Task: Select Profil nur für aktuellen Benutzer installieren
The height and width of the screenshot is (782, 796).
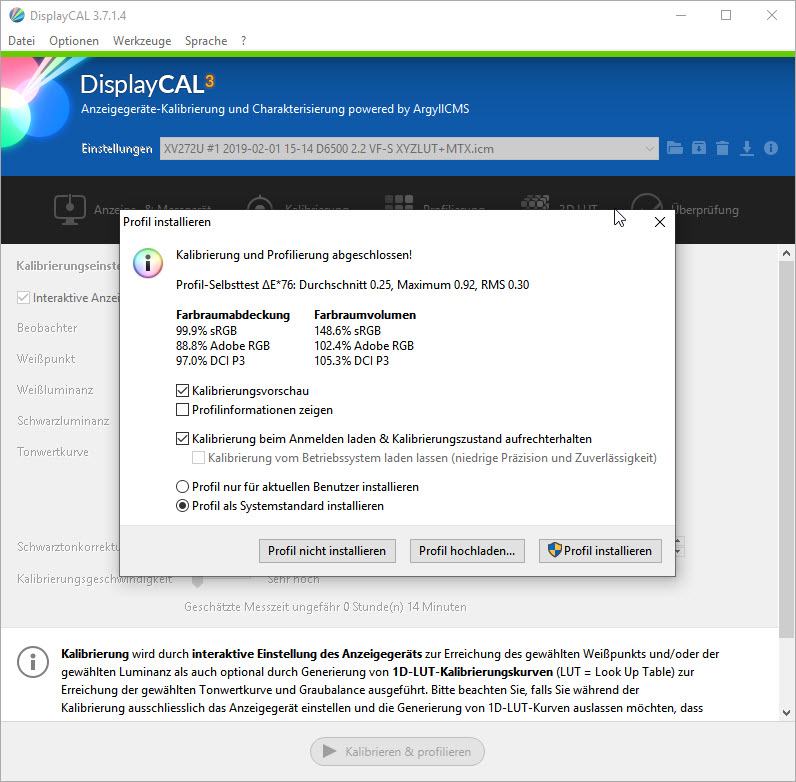Action: coord(182,486)
